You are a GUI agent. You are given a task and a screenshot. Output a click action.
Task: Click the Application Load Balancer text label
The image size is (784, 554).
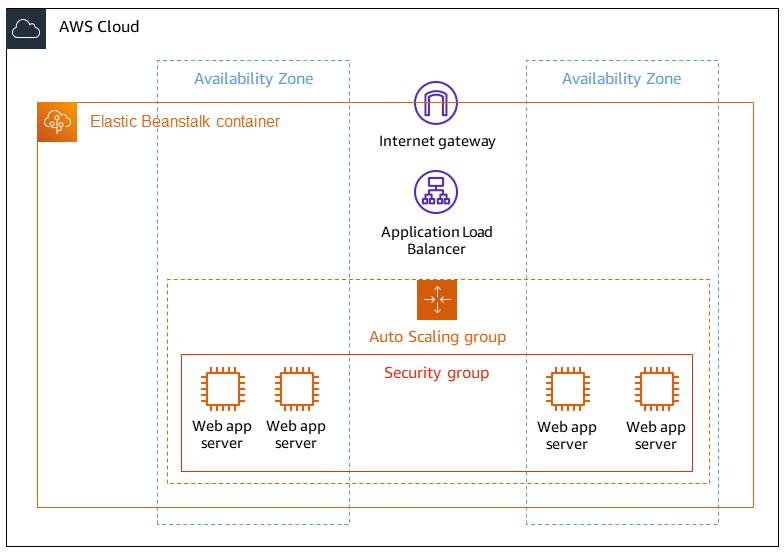436,240
